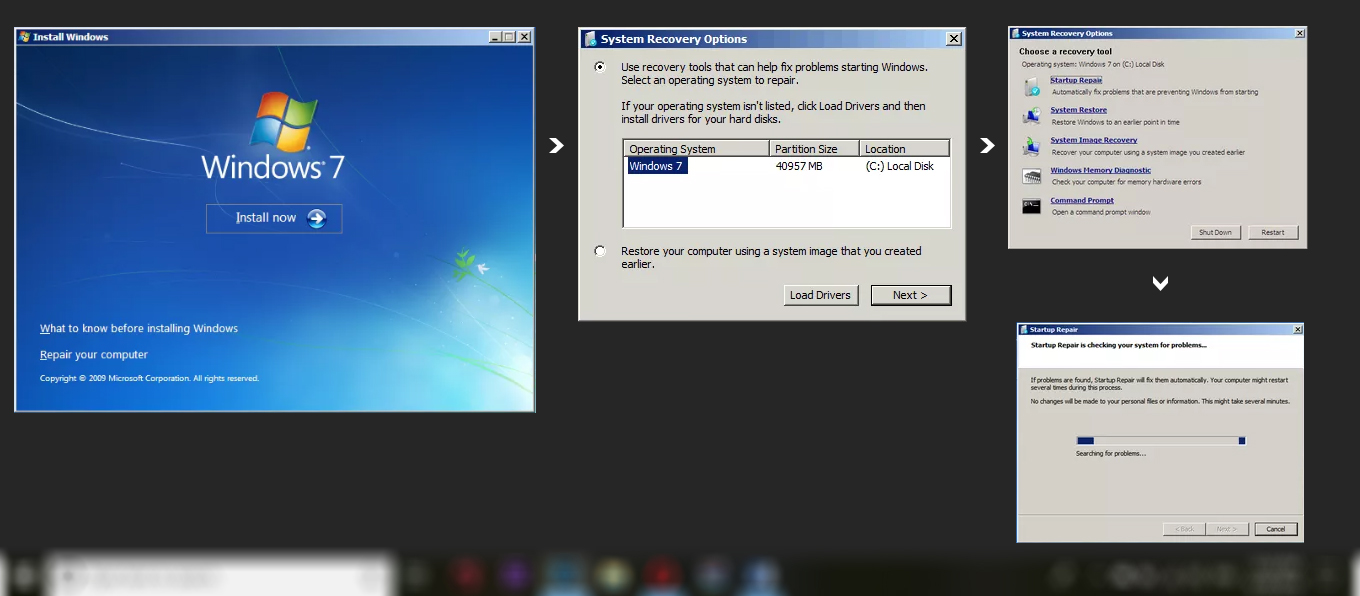Screen dimensions: 1360x596
Task: Click the greyed Next button in Startup Repair
Action: [1226, 529]
